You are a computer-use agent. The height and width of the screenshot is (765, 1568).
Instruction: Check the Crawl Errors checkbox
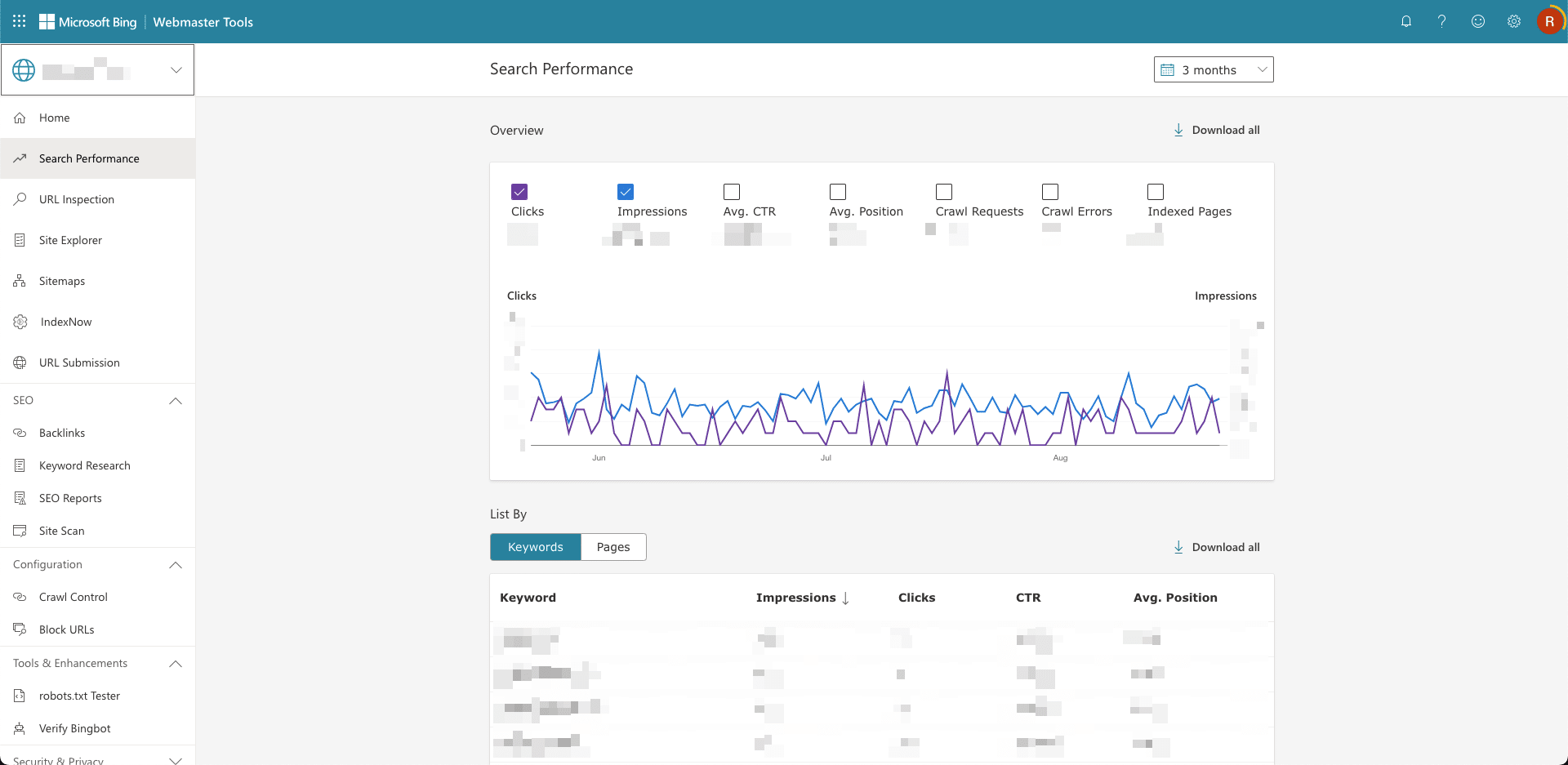coord(1050,192)
